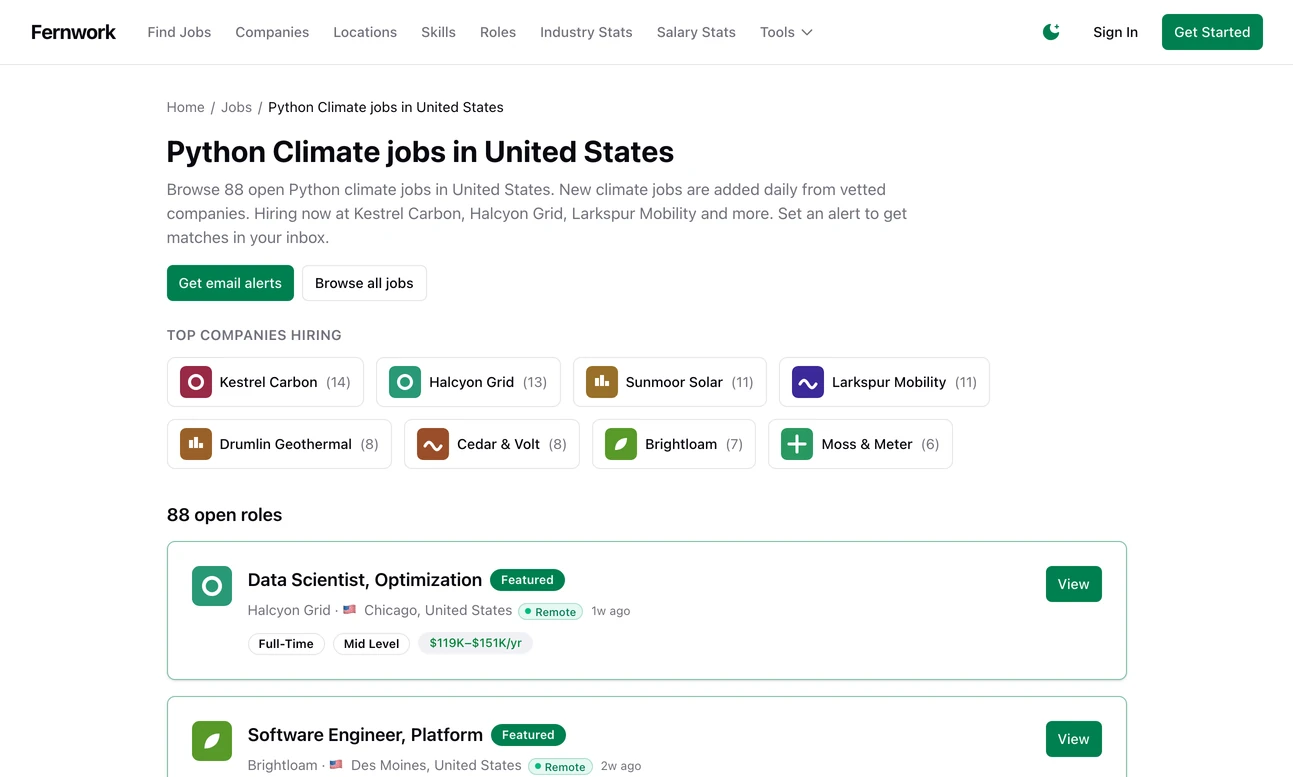
Task: Select Skills in the top navigation
Action: [x=438, y=32]
